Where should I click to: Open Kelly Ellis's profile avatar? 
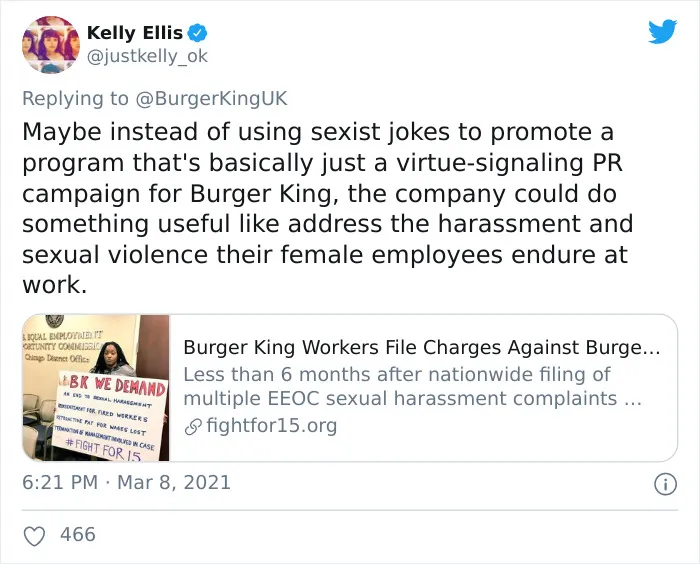(50, 44)
